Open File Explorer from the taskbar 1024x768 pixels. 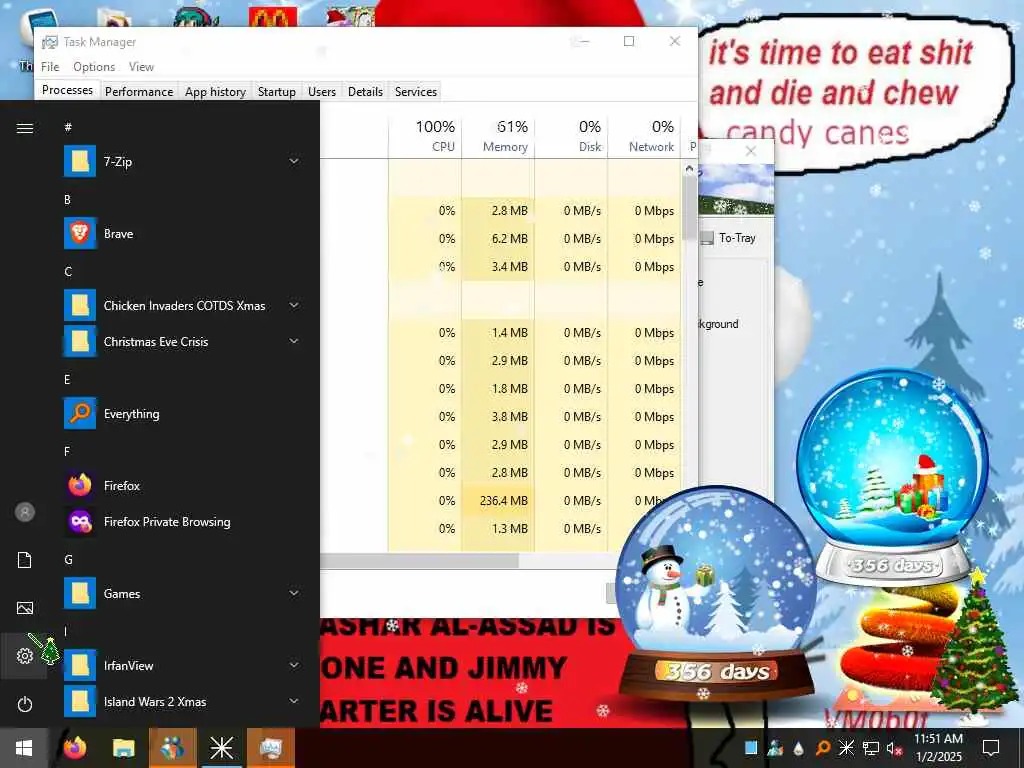click(x=123, y=748)
